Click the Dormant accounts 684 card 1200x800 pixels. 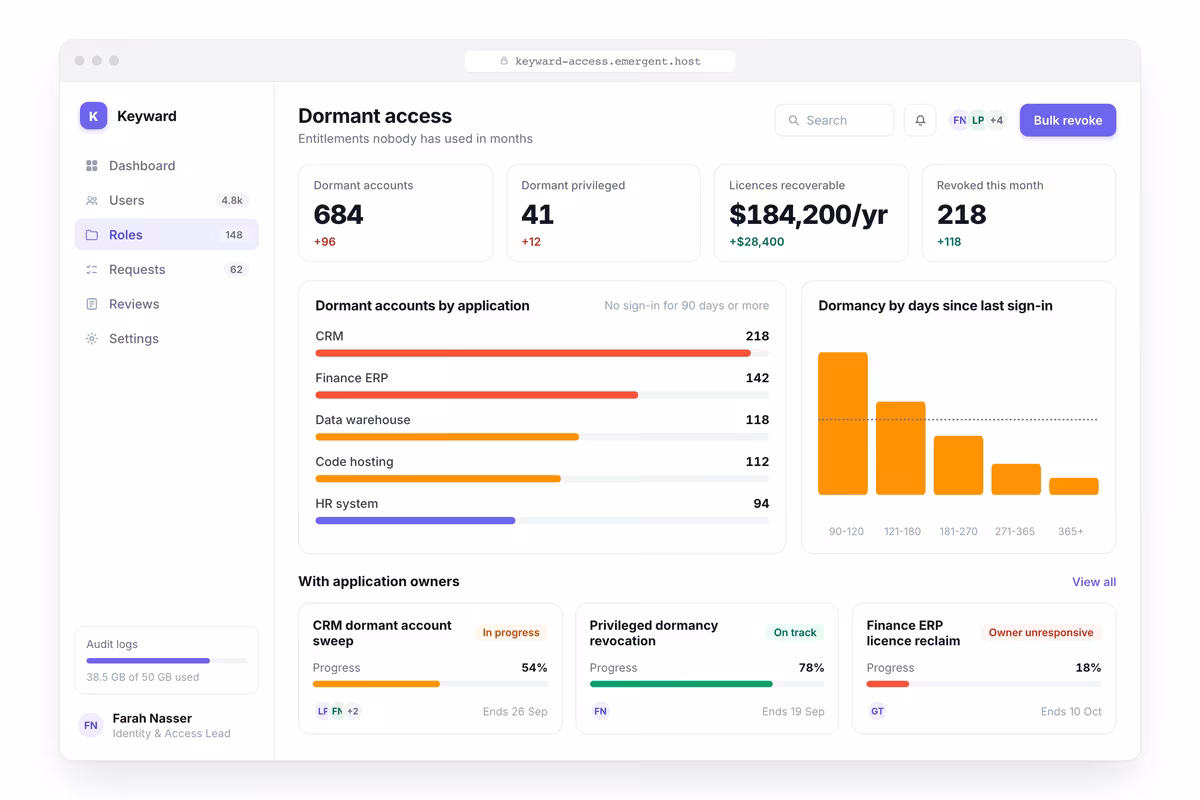click(x=396, y=213)
